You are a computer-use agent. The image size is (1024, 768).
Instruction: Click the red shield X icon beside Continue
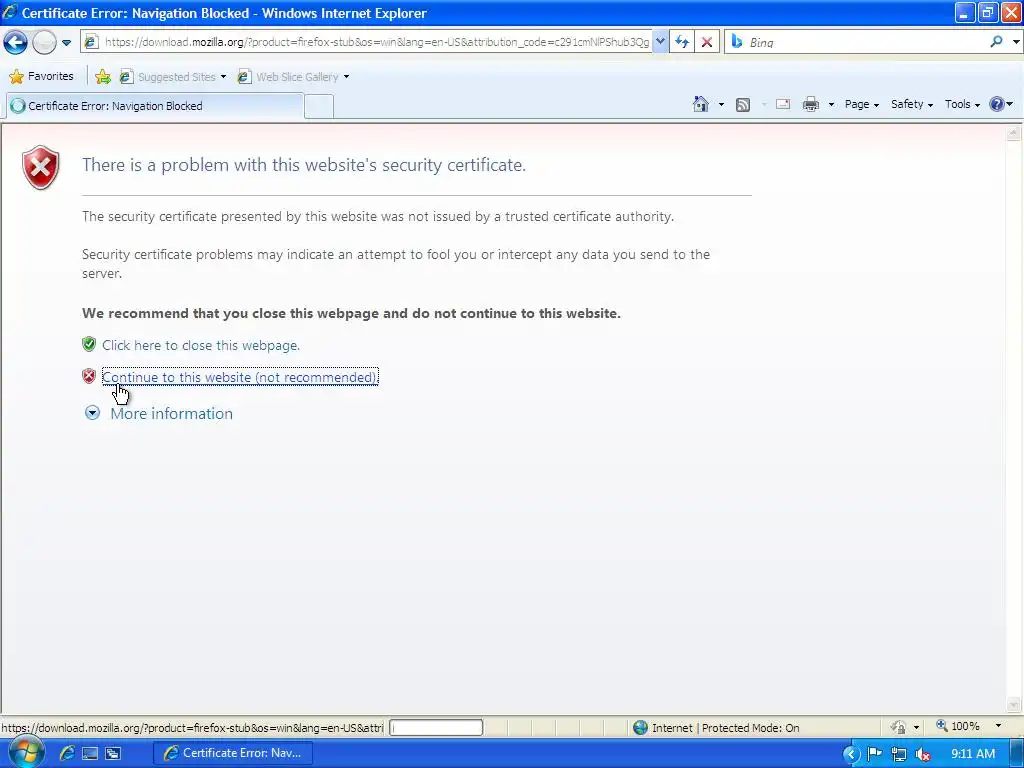[89, 376]
